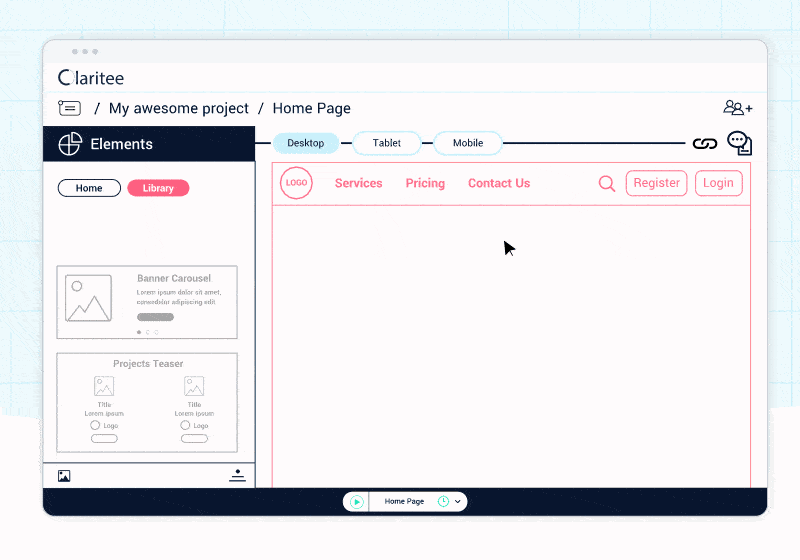Expand the Home Page dropdown chevron
The image size is (800, 560).
[458, 501]
